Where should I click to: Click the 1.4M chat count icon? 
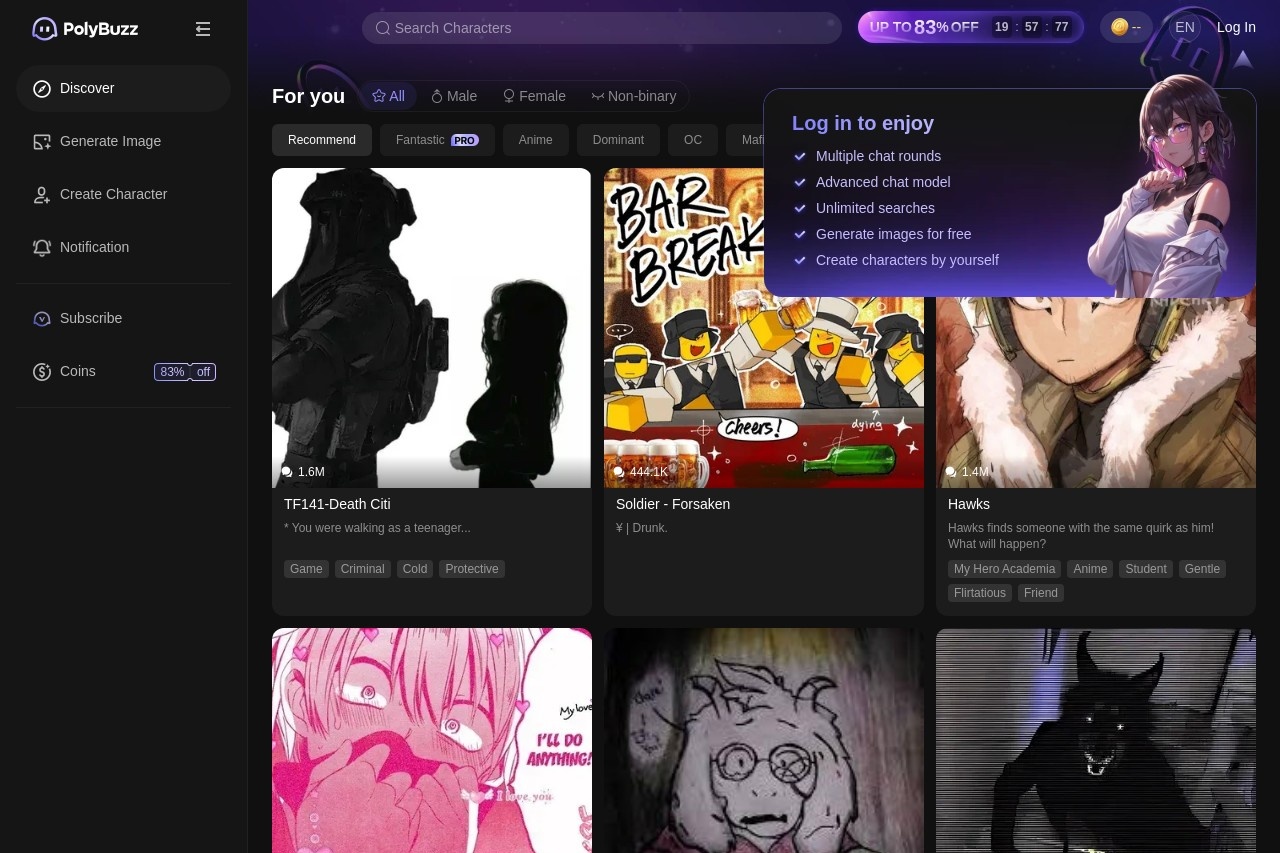pyautogui.click(x=951, y=472)
